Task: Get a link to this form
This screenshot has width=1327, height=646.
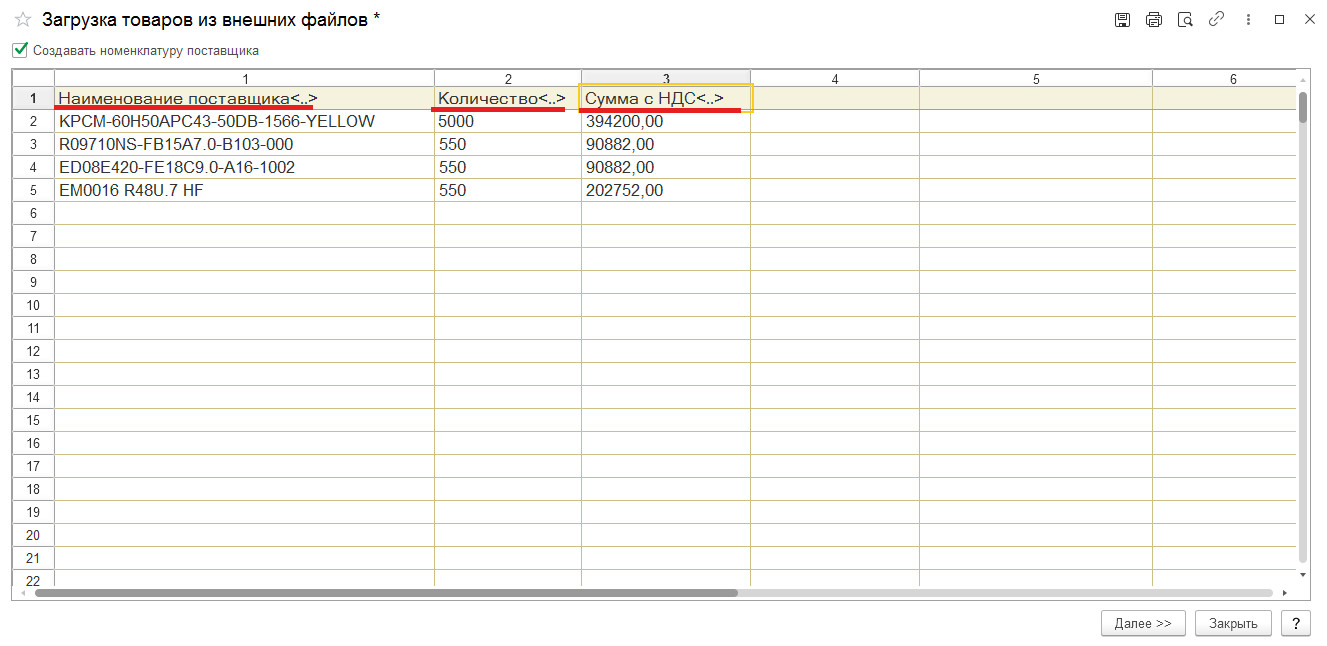Action: point(1216,20)
